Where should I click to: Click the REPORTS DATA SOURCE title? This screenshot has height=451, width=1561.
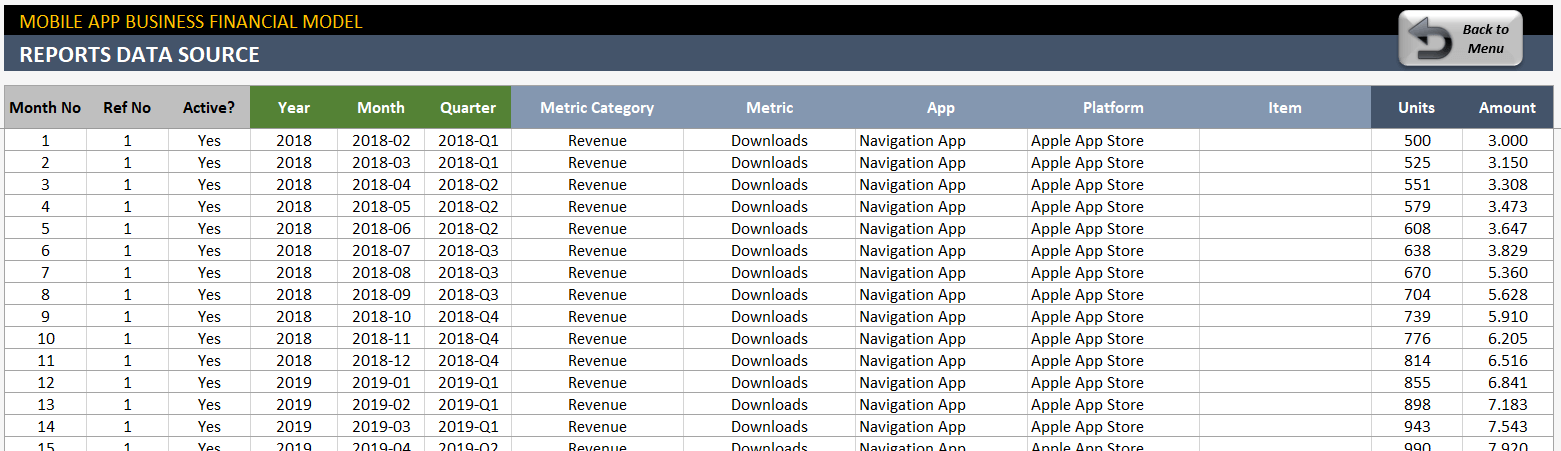(140, 55)
